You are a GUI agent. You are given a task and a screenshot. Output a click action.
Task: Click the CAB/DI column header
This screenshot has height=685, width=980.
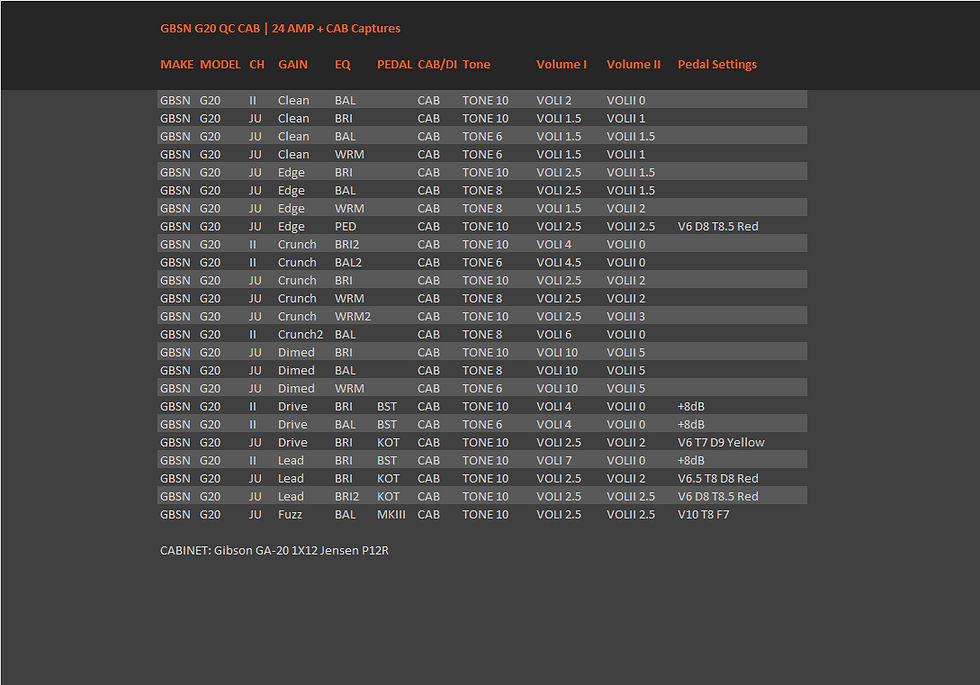(x=438, y=64)
